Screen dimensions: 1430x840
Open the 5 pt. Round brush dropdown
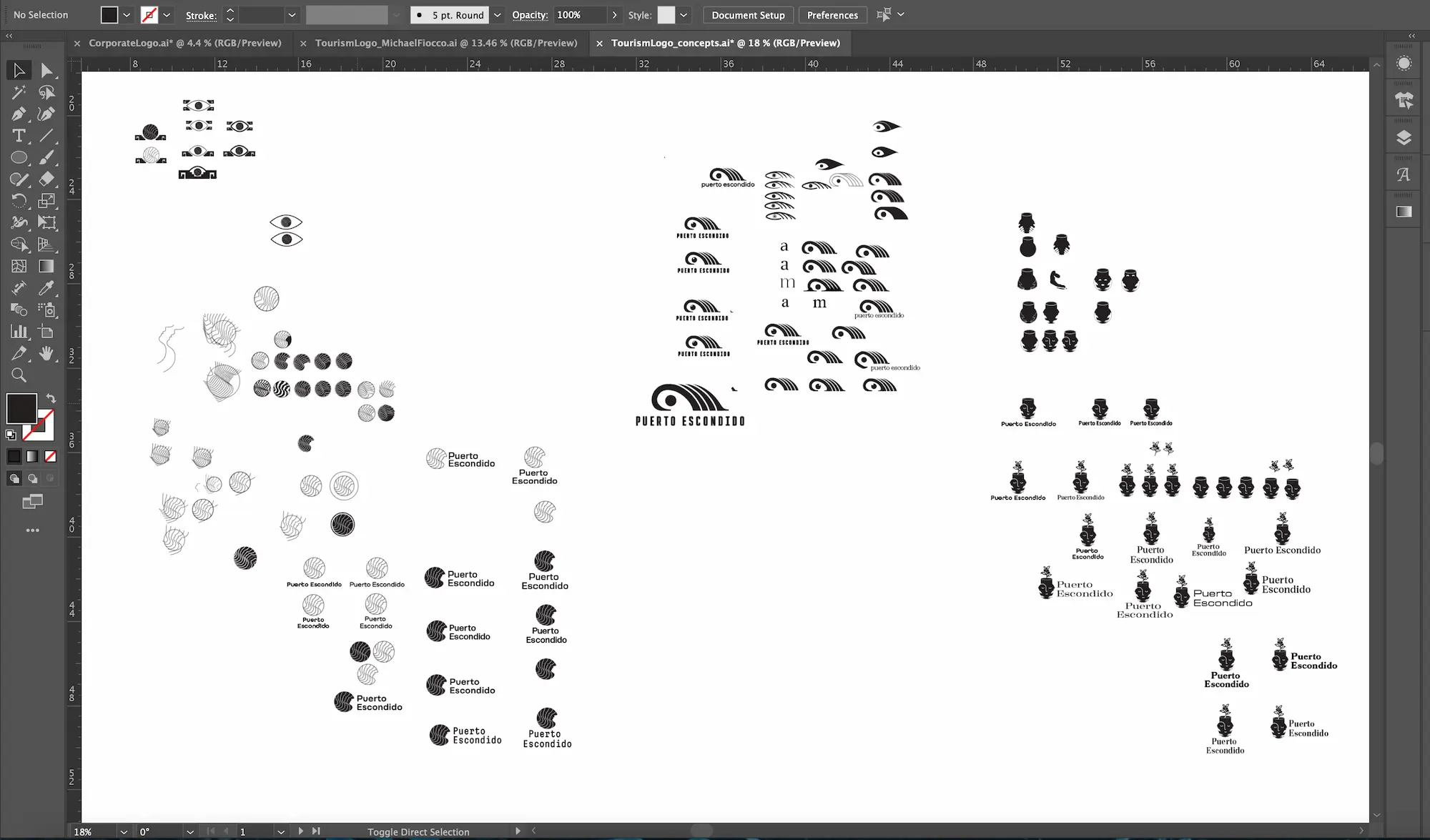[497, 15]
